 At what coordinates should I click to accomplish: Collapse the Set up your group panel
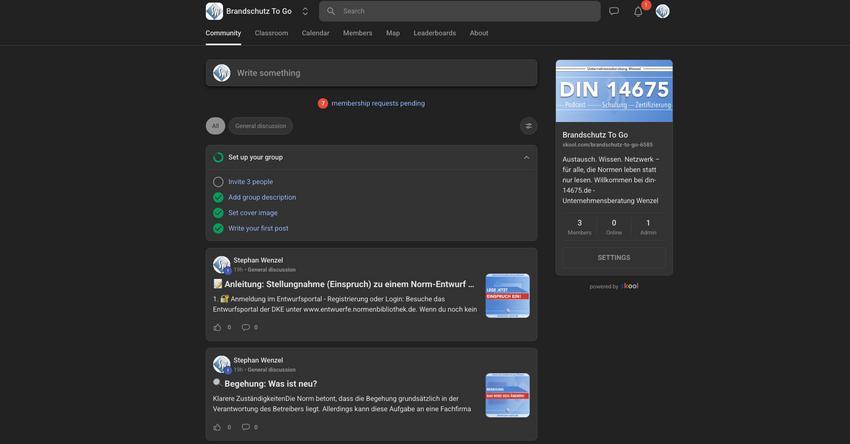point(526,158)
